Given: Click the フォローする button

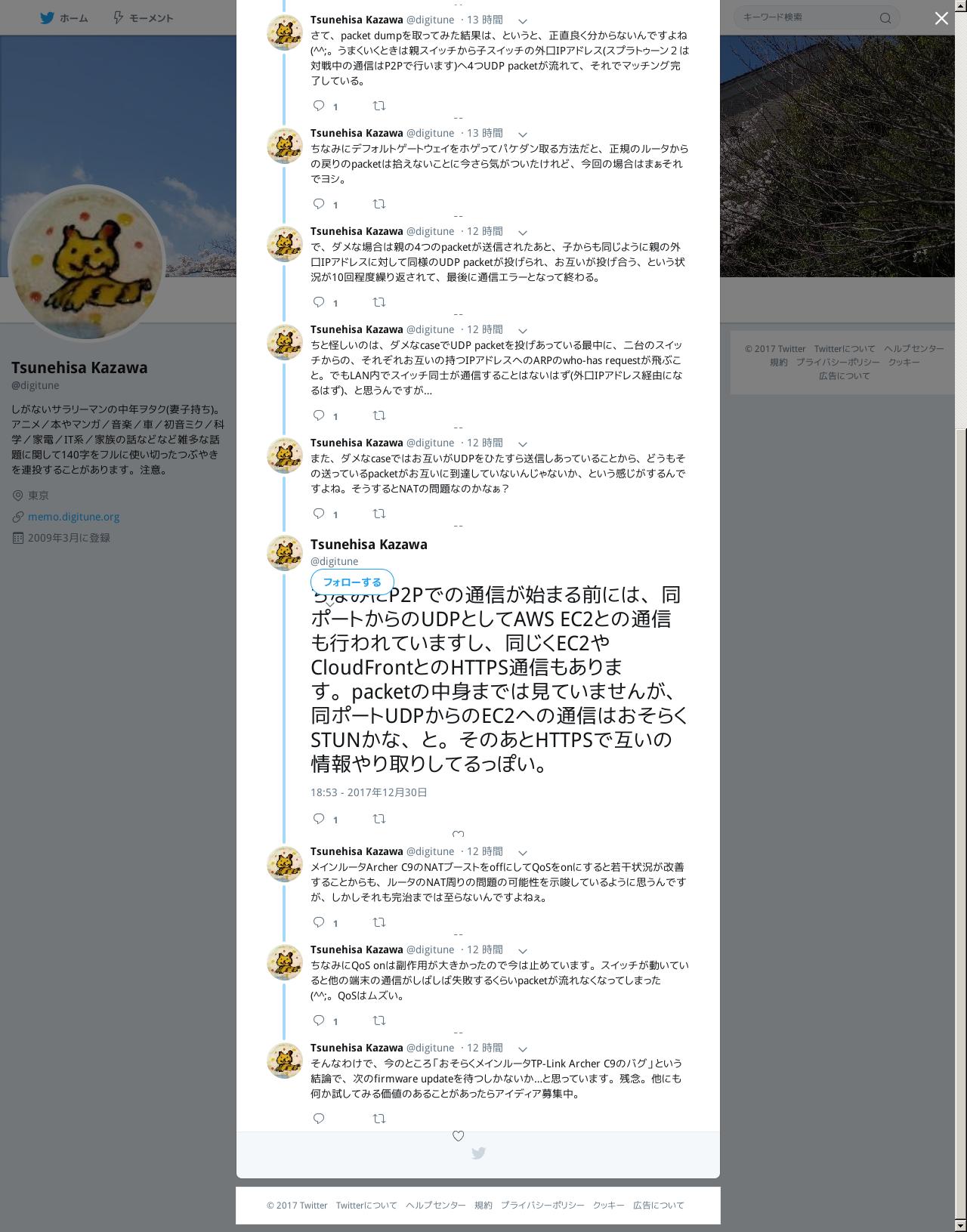Looking at the screenshot, I should click(x=352, y=582).
